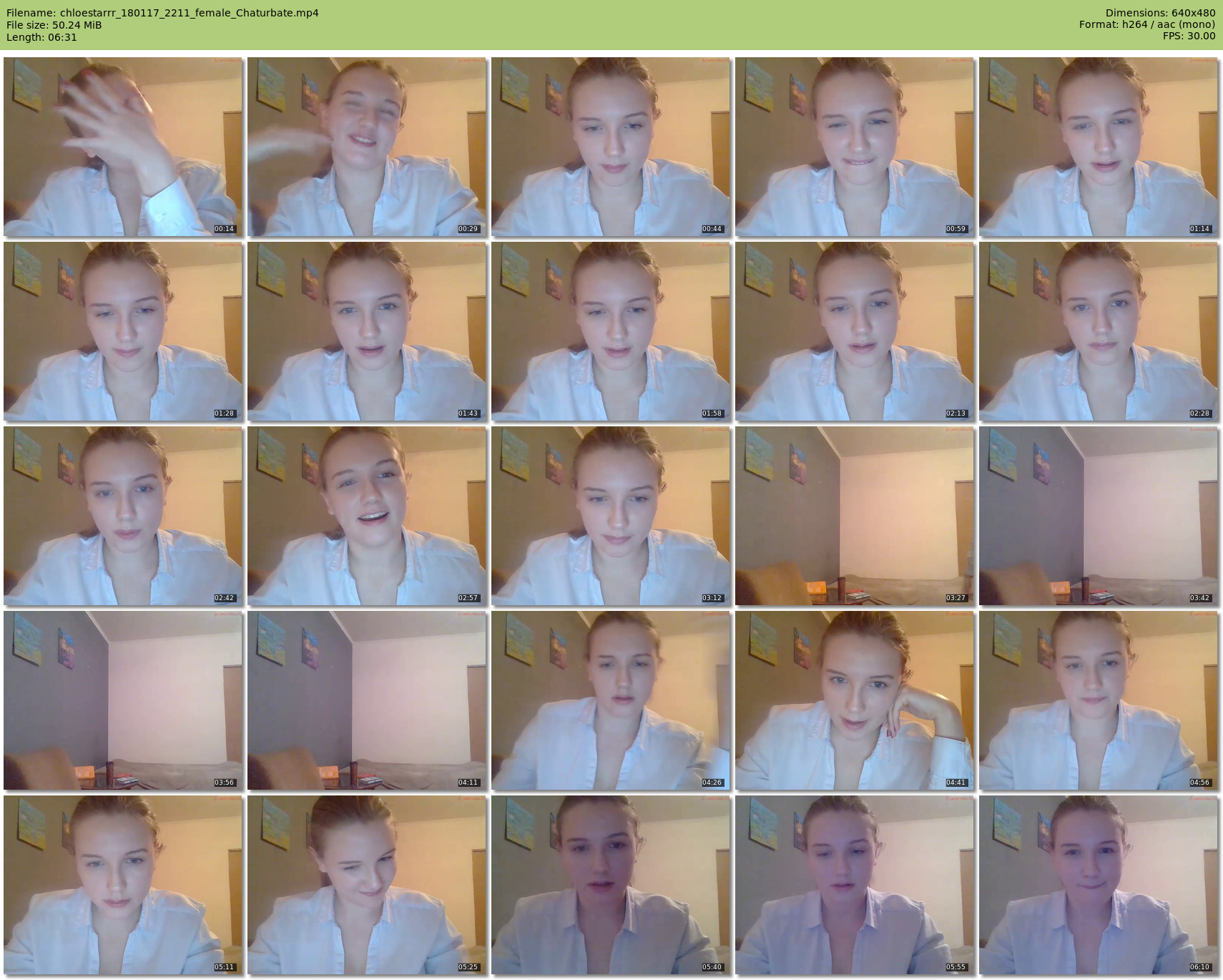Click the 'Length: 06:31' text

[41, 37]
